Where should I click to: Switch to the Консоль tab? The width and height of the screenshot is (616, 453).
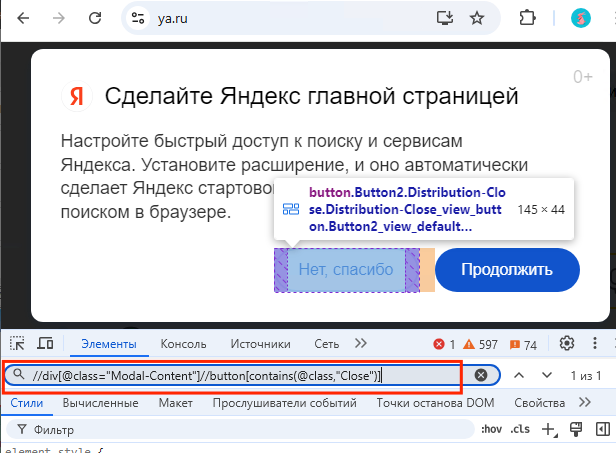click(183, 343)
